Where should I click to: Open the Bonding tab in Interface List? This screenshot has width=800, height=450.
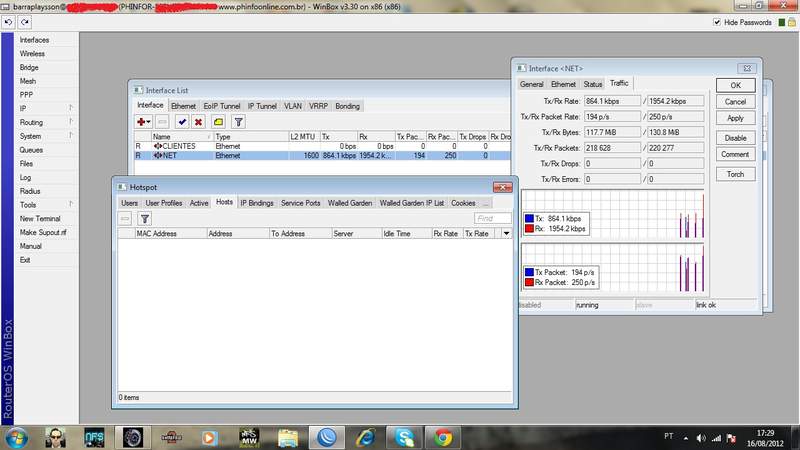pyautogui.click(x=347, y=106)
